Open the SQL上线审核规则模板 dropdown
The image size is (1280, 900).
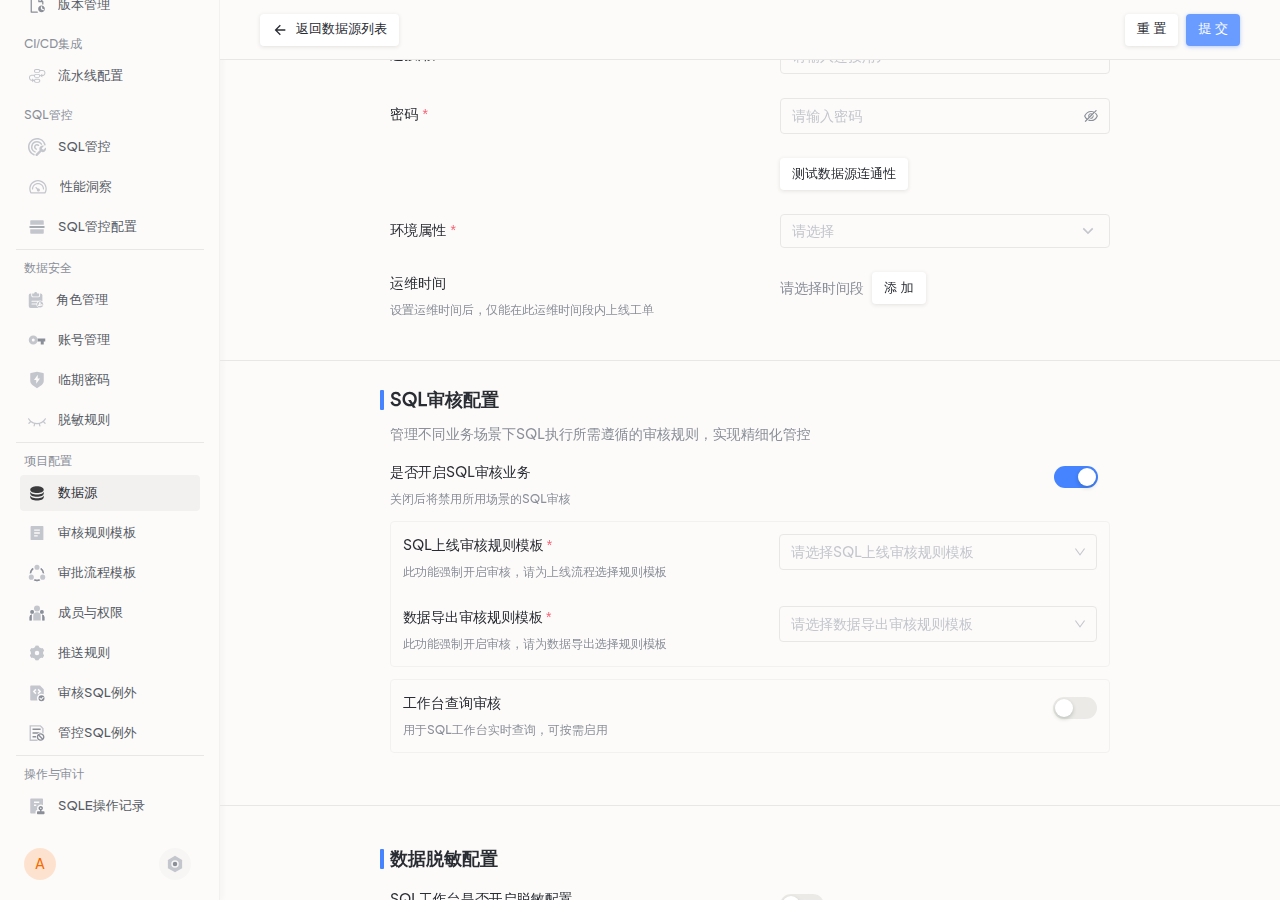[x=938, y=552]
